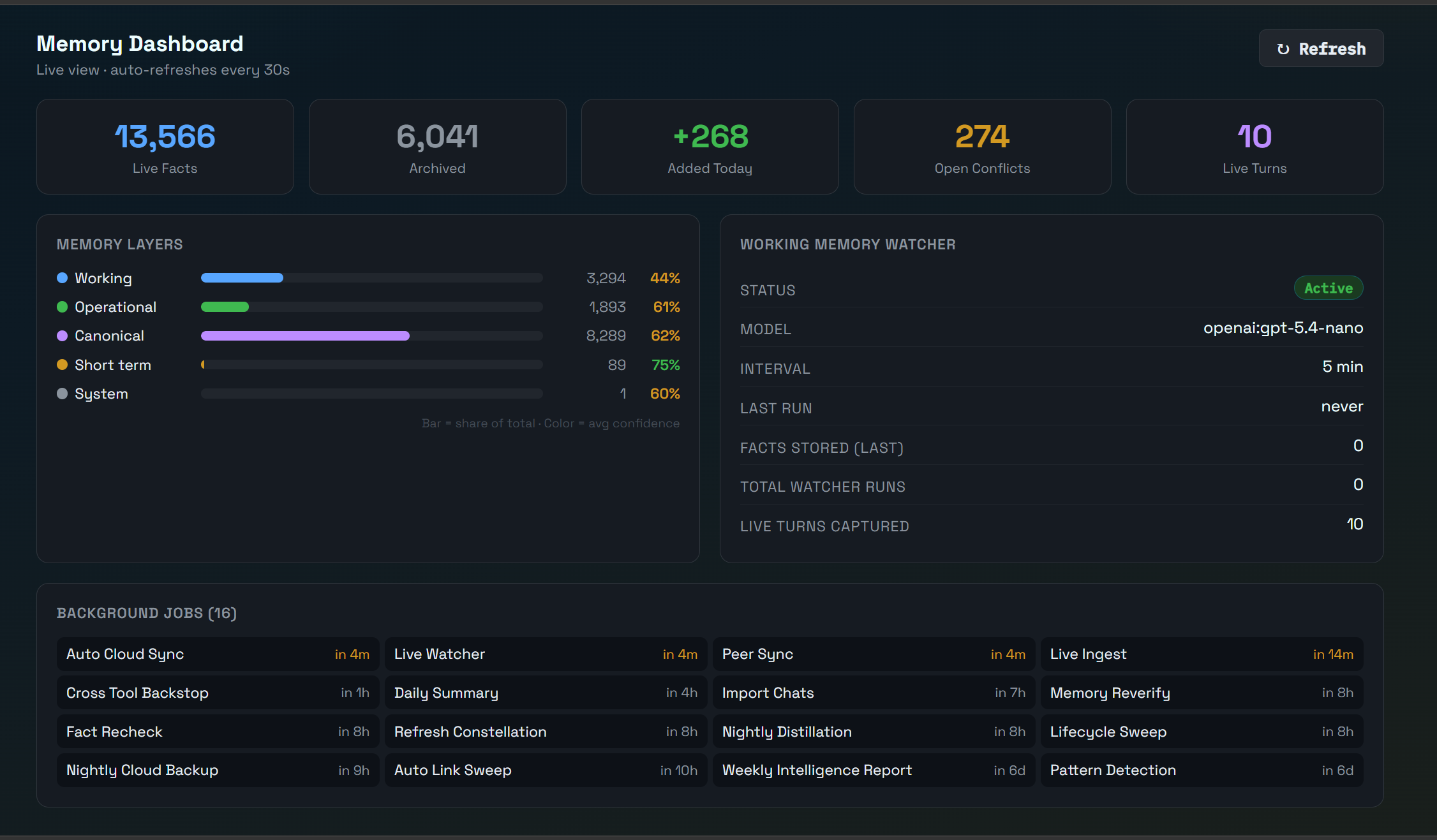Open the Open Conflicts stat card

coord(982,147)
